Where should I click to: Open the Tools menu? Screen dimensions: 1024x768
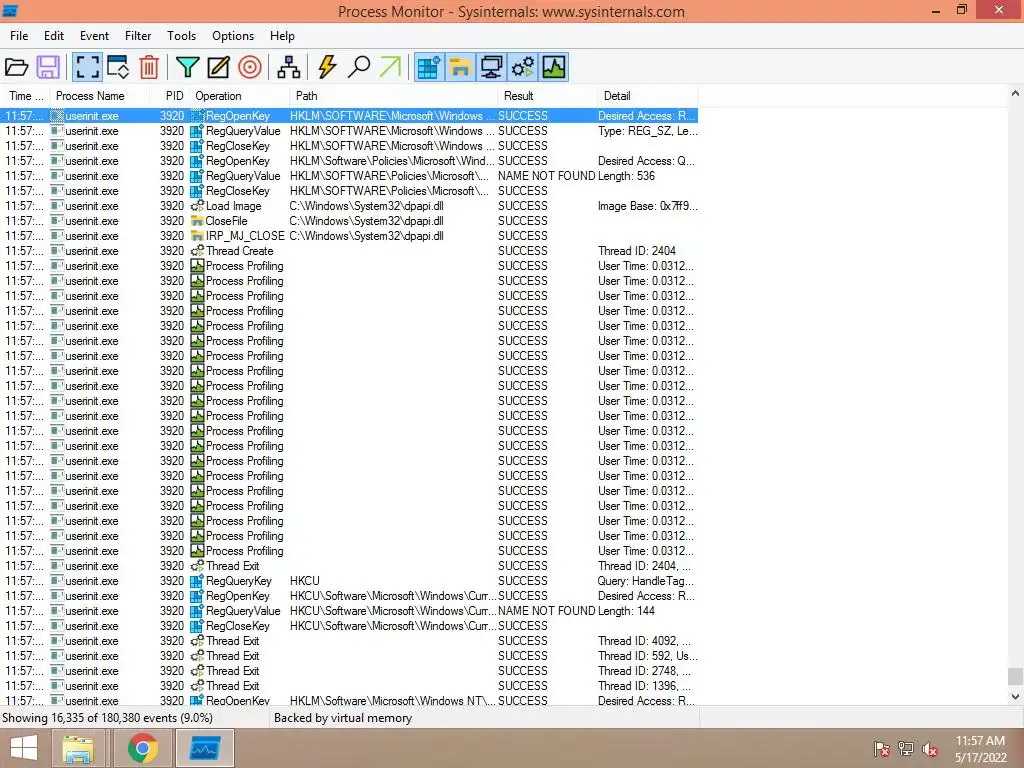[x=181, y=36]
